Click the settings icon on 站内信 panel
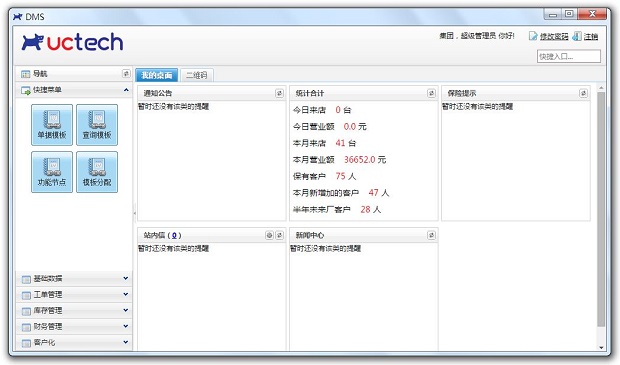Viewport: 620px width, 365px height. 269,235
